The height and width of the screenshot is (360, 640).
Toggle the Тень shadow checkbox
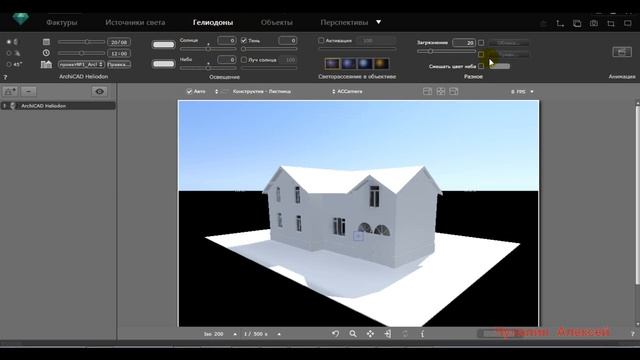pos(244,40)
